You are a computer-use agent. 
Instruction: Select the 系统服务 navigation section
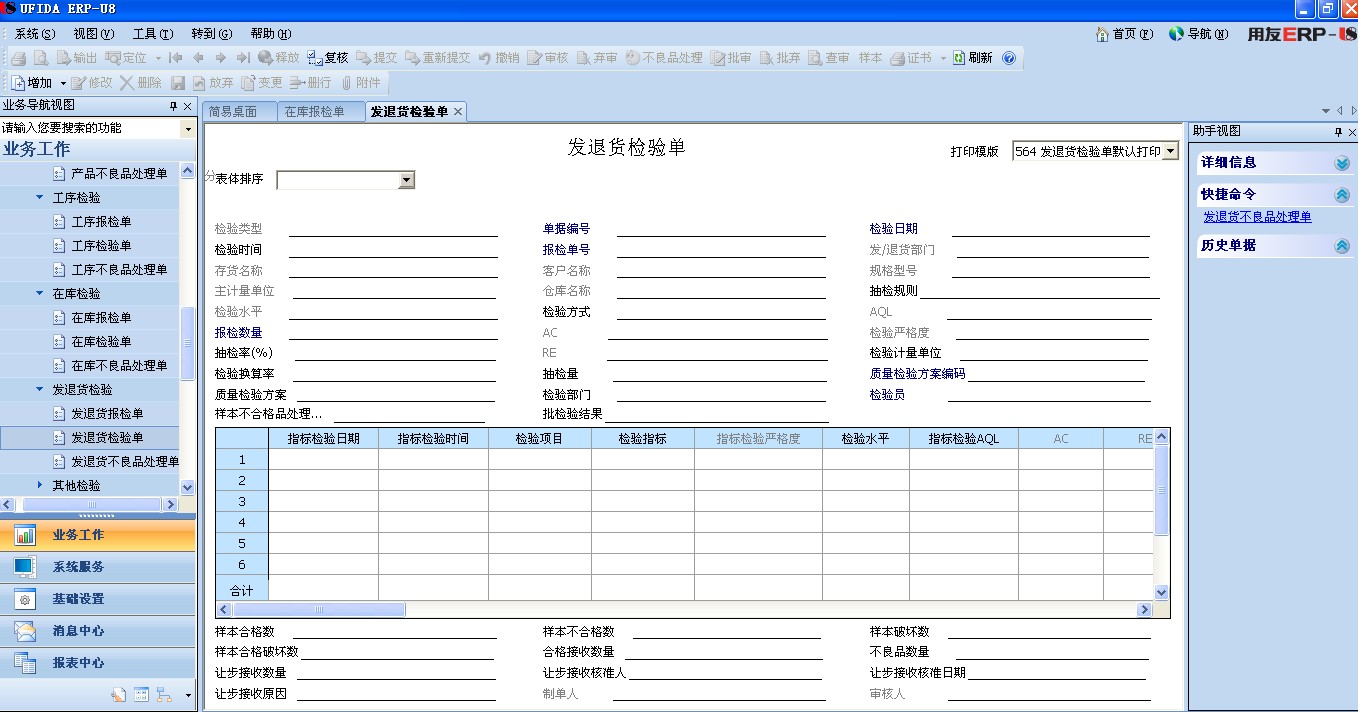(x=98, y=567)
